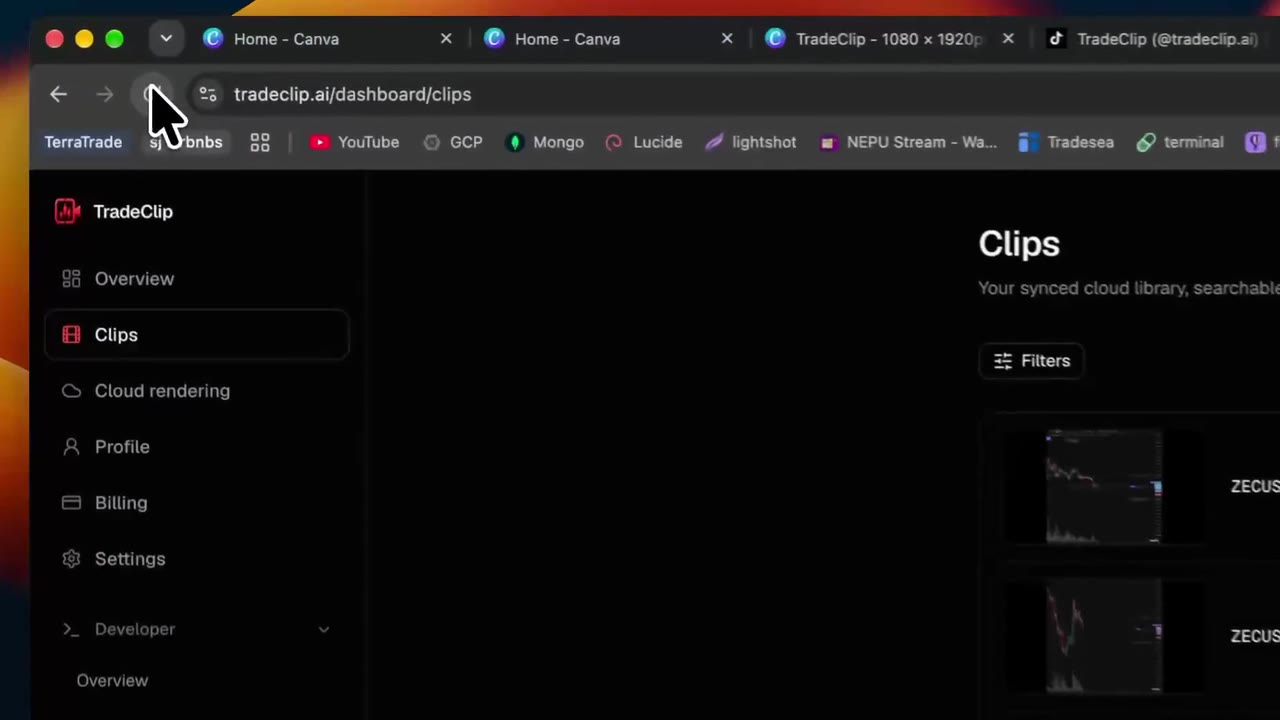Click the macOS green fullscreen button
The height and width of the screenshot is (720, 1280).
115,39
